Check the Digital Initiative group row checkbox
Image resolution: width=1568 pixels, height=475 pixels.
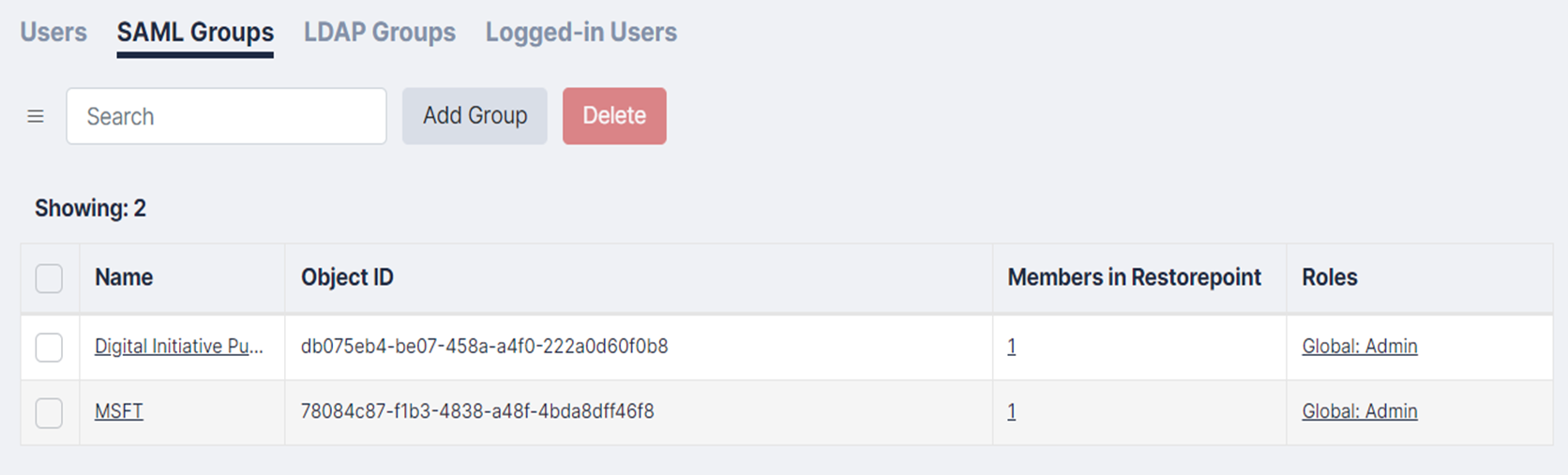[49, 348]
